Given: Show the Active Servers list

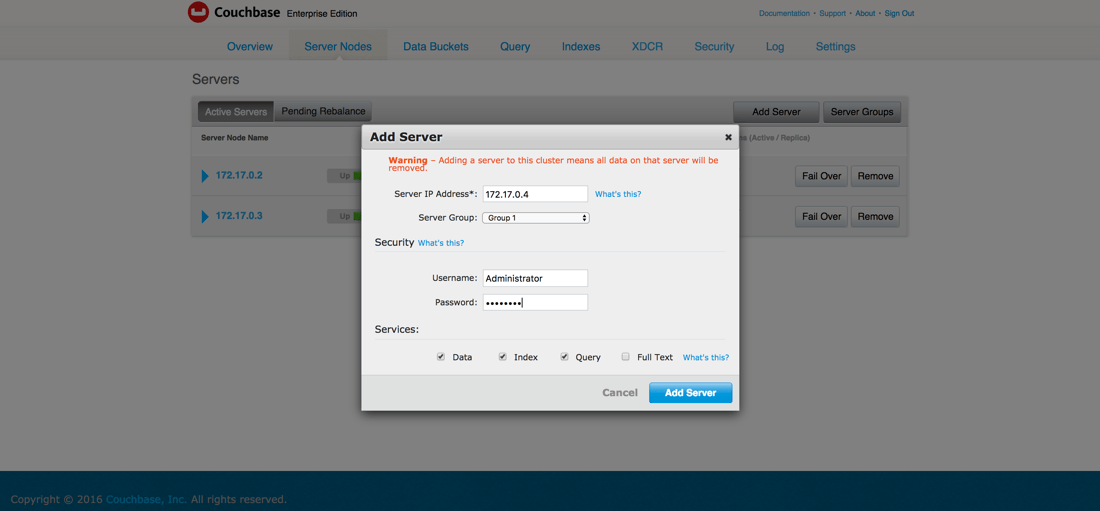Looking at the screenshot, I should pyautogui.click(x=236, y=112).
